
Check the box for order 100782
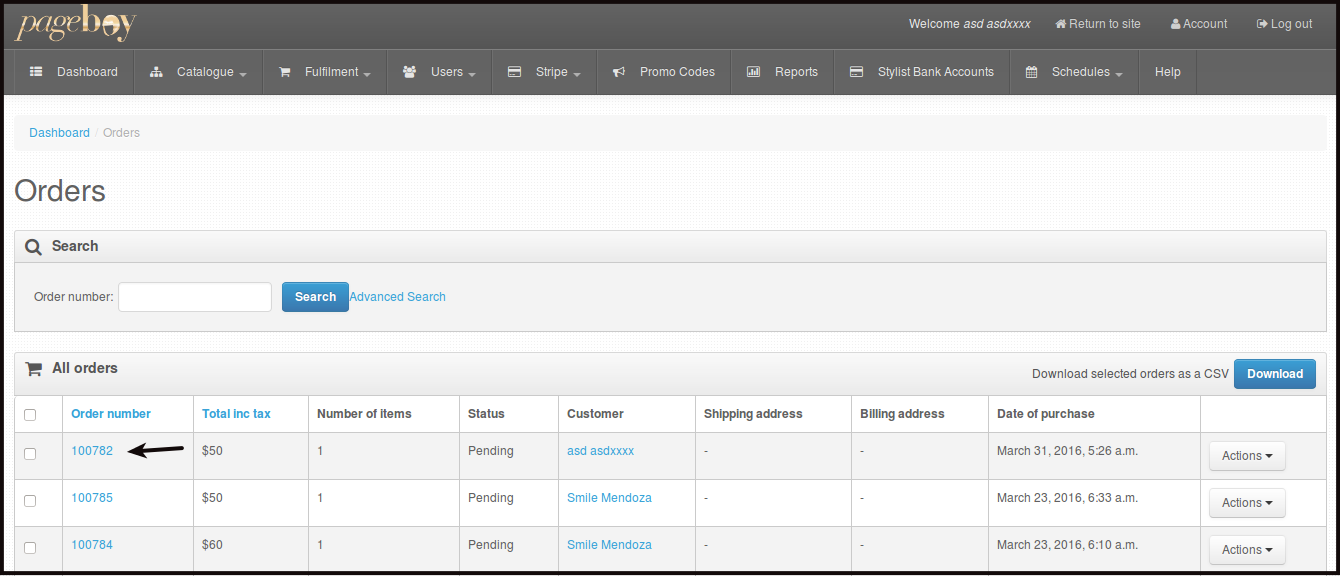[x=30, y=454]
